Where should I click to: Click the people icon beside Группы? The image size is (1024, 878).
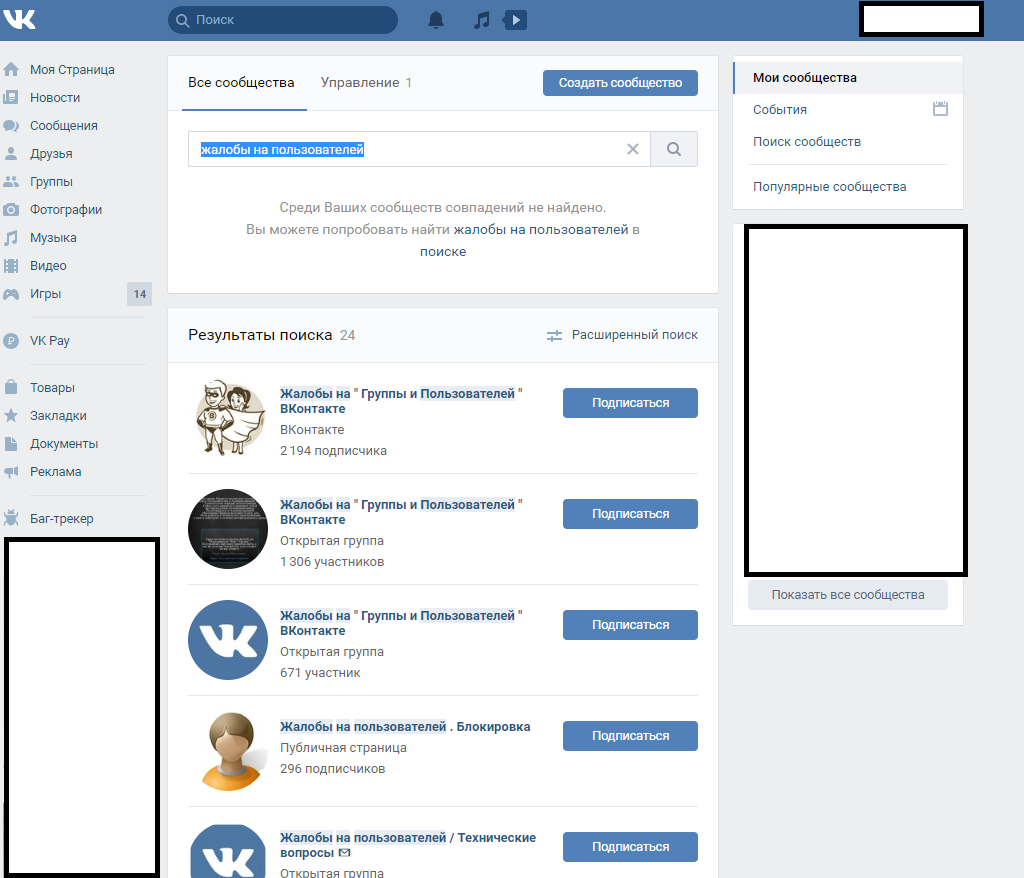pyautogui.click(x=11, y=182)
